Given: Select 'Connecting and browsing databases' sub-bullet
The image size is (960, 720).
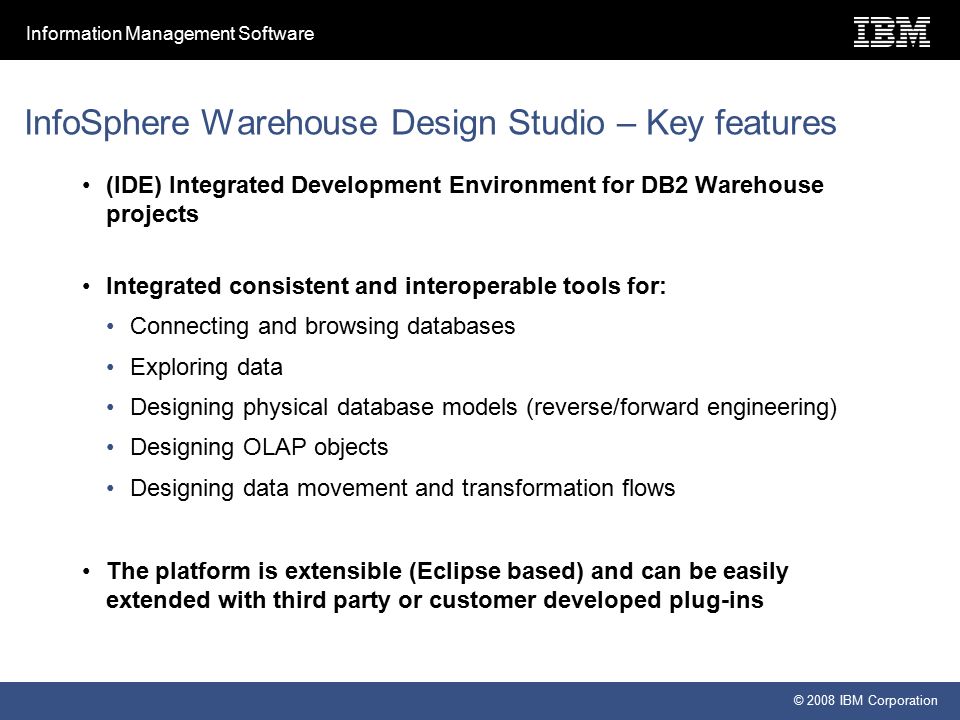Looking at the screenshot, I should (x=323, y=326).
